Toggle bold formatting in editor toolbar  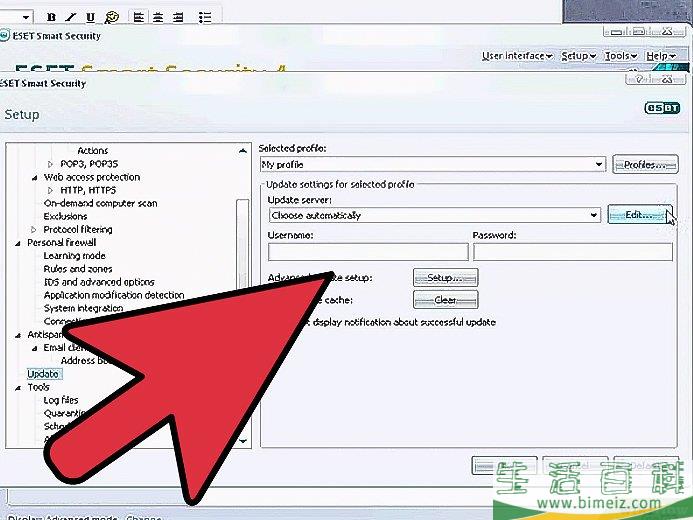51,17
